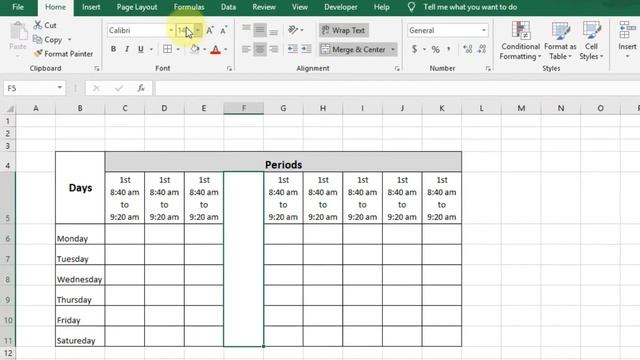
Task: Switch to the Developer tab
Action: (340, 7)
